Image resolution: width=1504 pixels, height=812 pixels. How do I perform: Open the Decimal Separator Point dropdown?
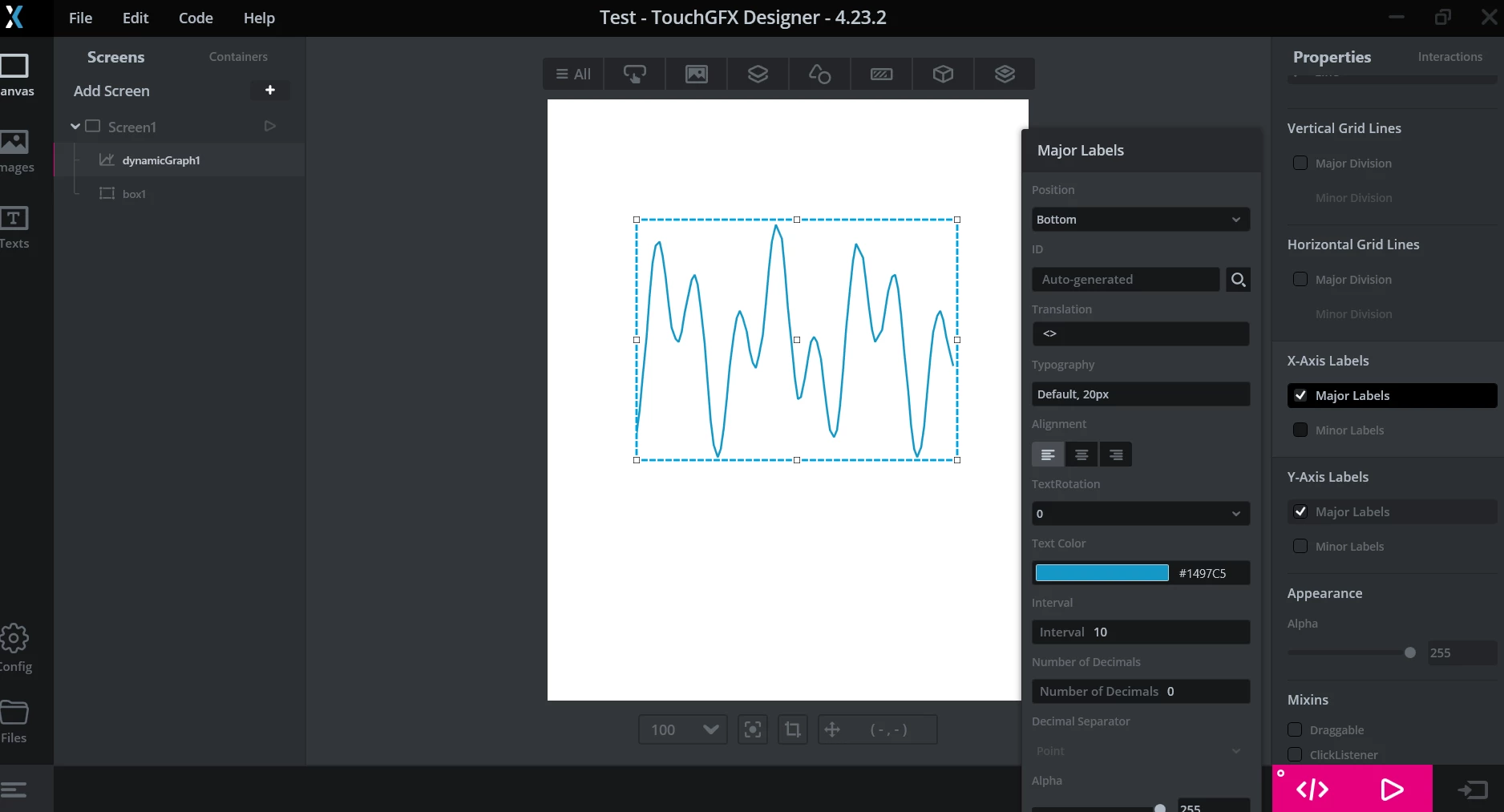pos(1140,751)
